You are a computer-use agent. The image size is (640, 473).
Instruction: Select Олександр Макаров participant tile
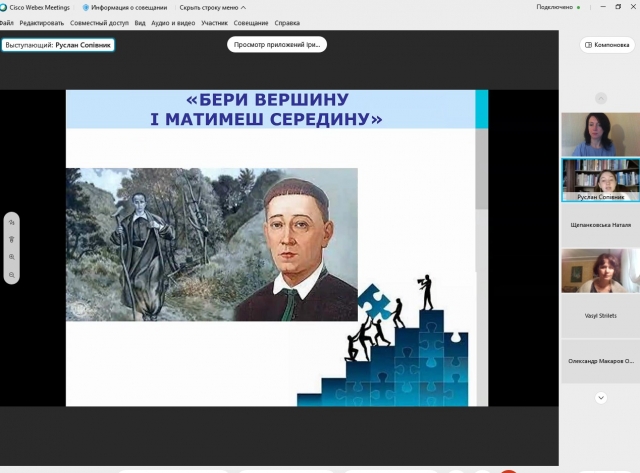pos(600,361)
